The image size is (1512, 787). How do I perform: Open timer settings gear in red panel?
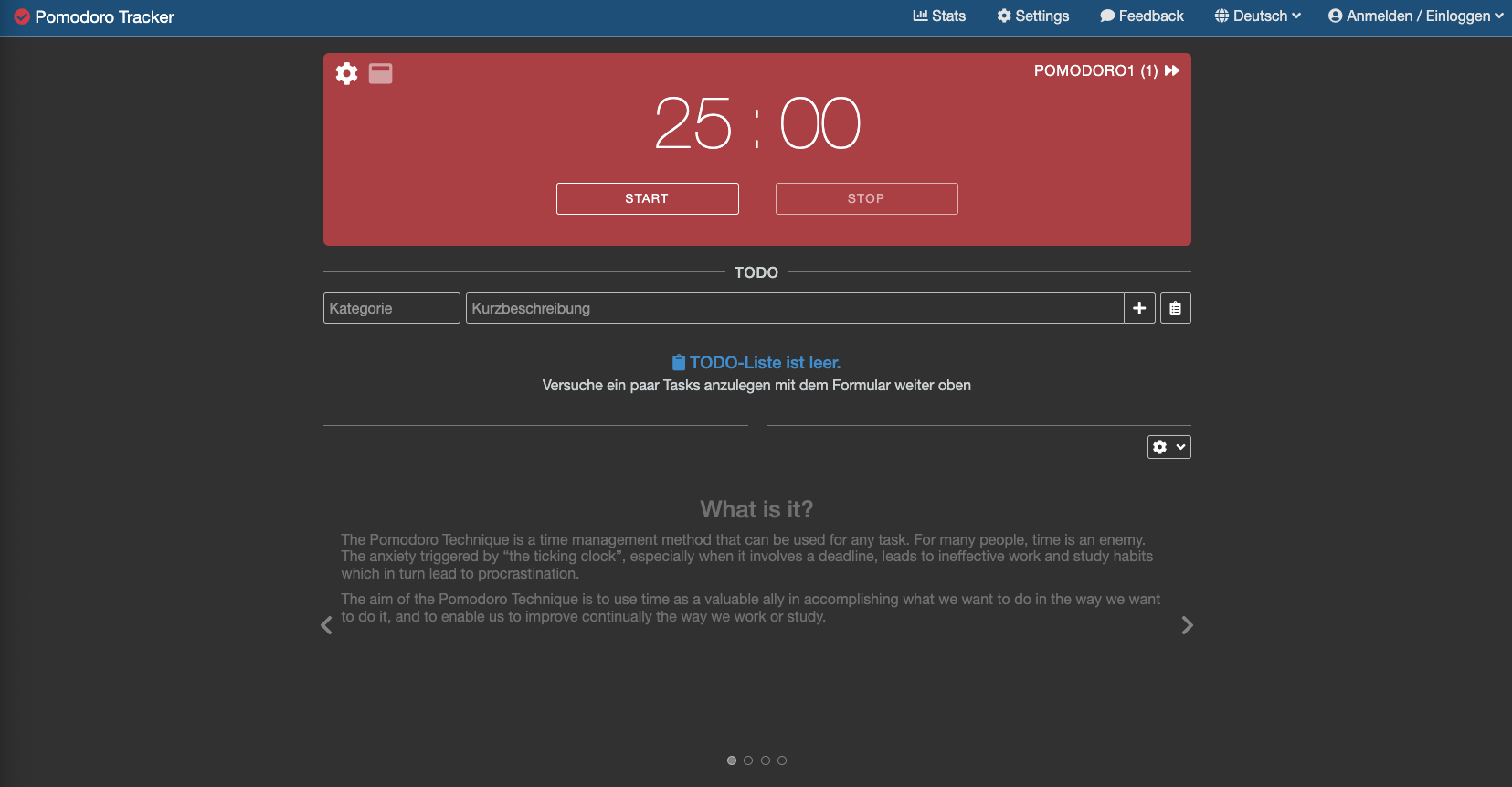point(346,73)
